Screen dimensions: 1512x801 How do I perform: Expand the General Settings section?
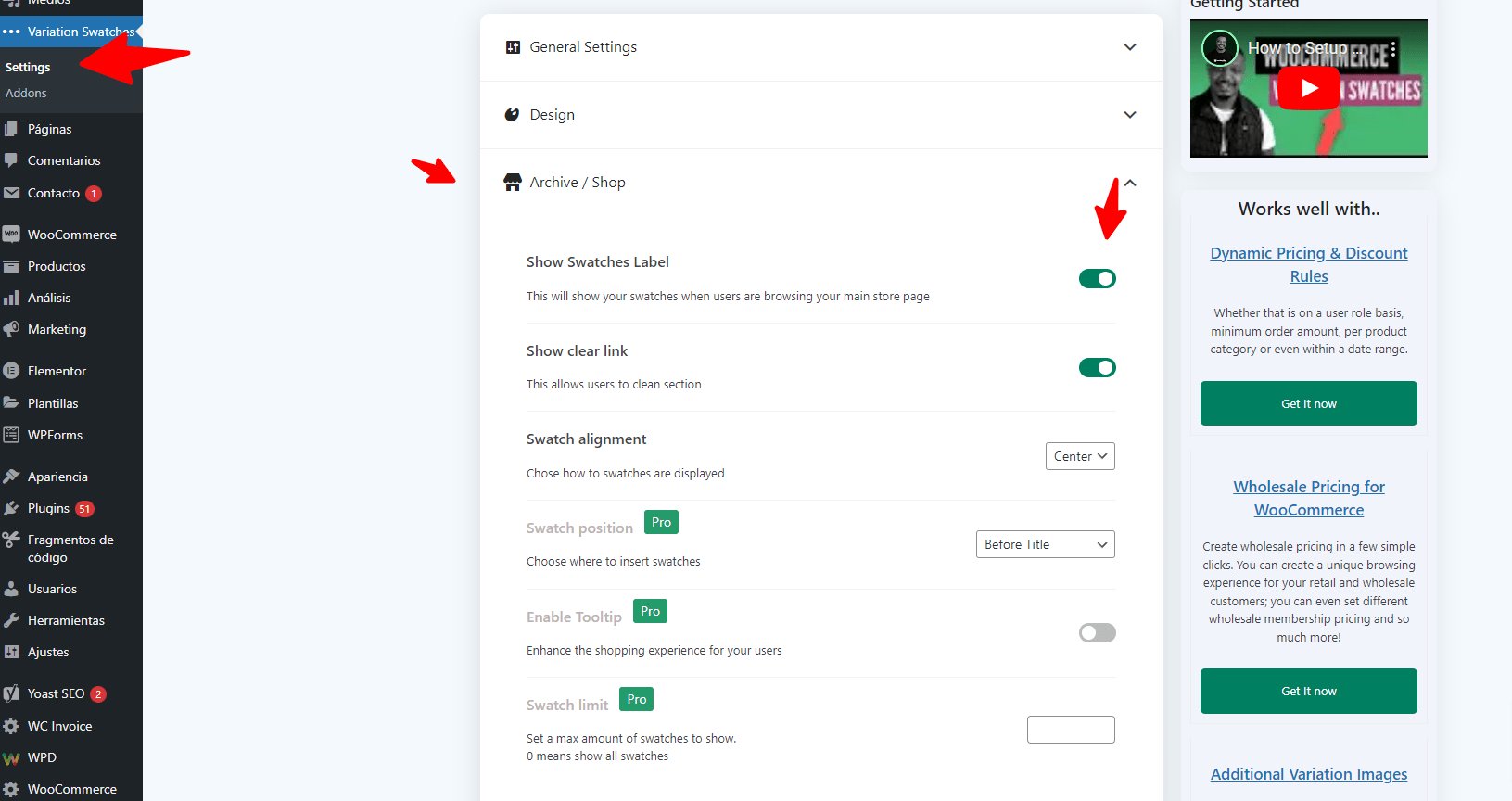tap(1130, 47)
